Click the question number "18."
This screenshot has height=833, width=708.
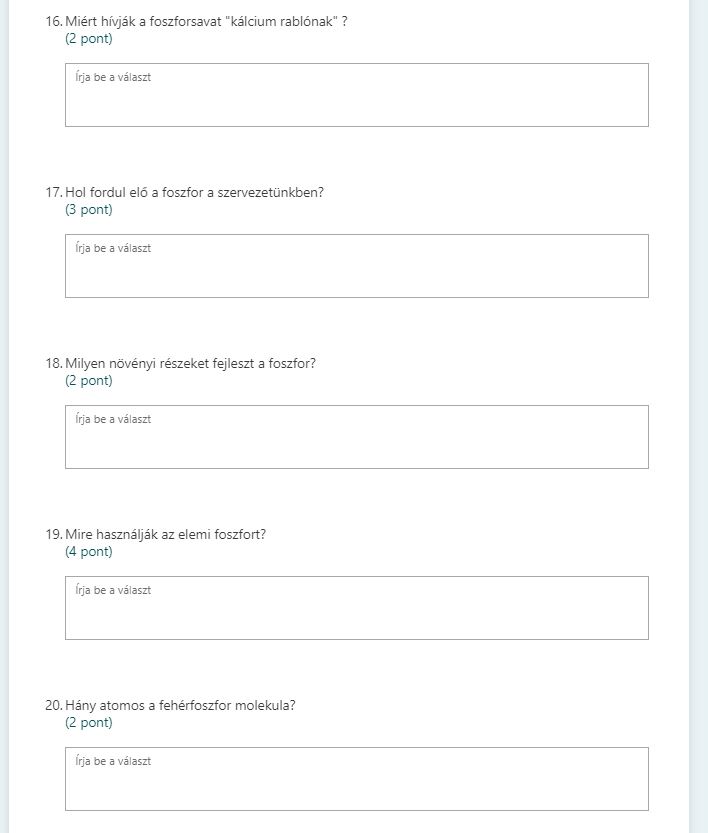54,363
